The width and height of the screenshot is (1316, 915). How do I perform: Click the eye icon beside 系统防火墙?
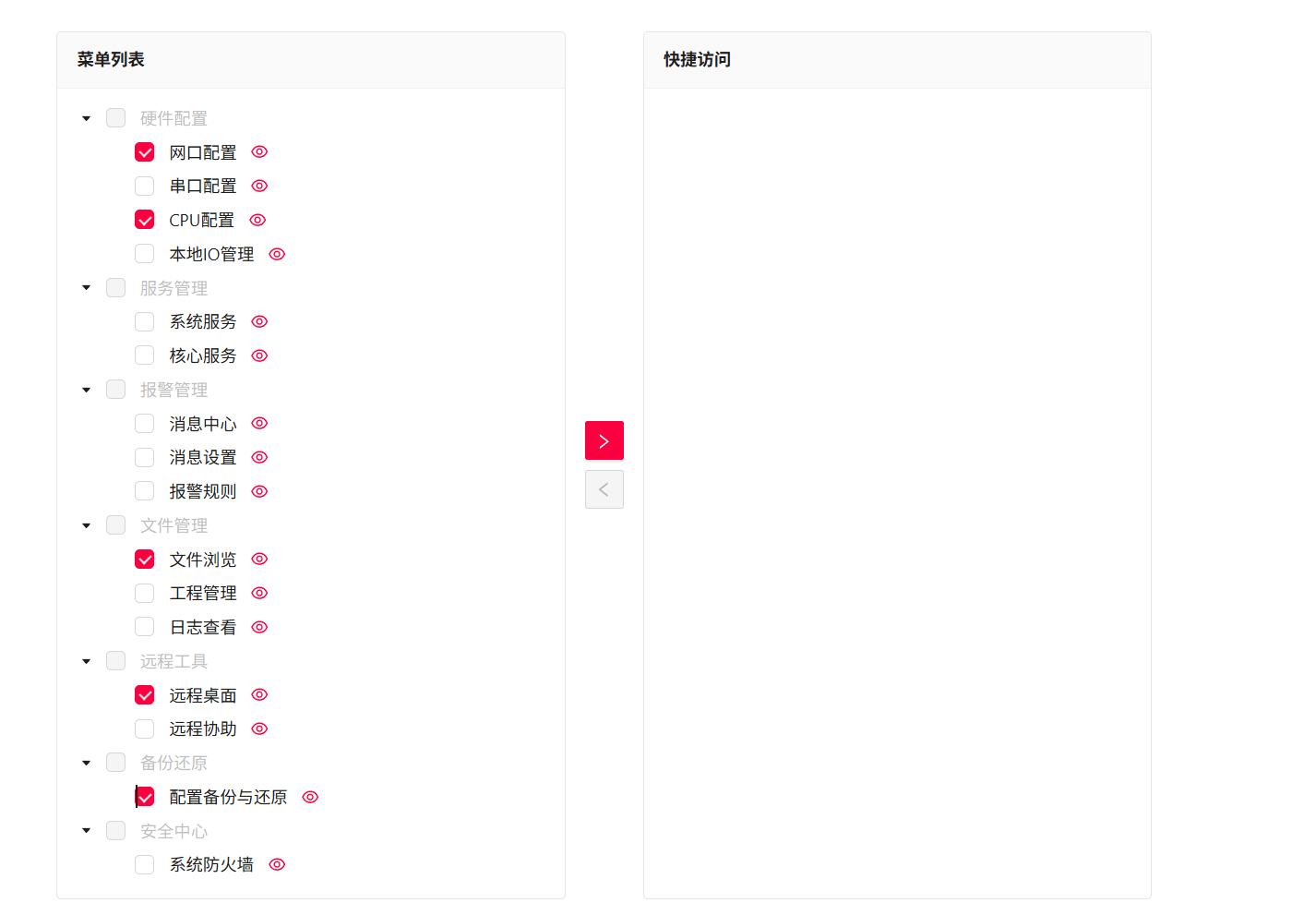coord(277,864)
